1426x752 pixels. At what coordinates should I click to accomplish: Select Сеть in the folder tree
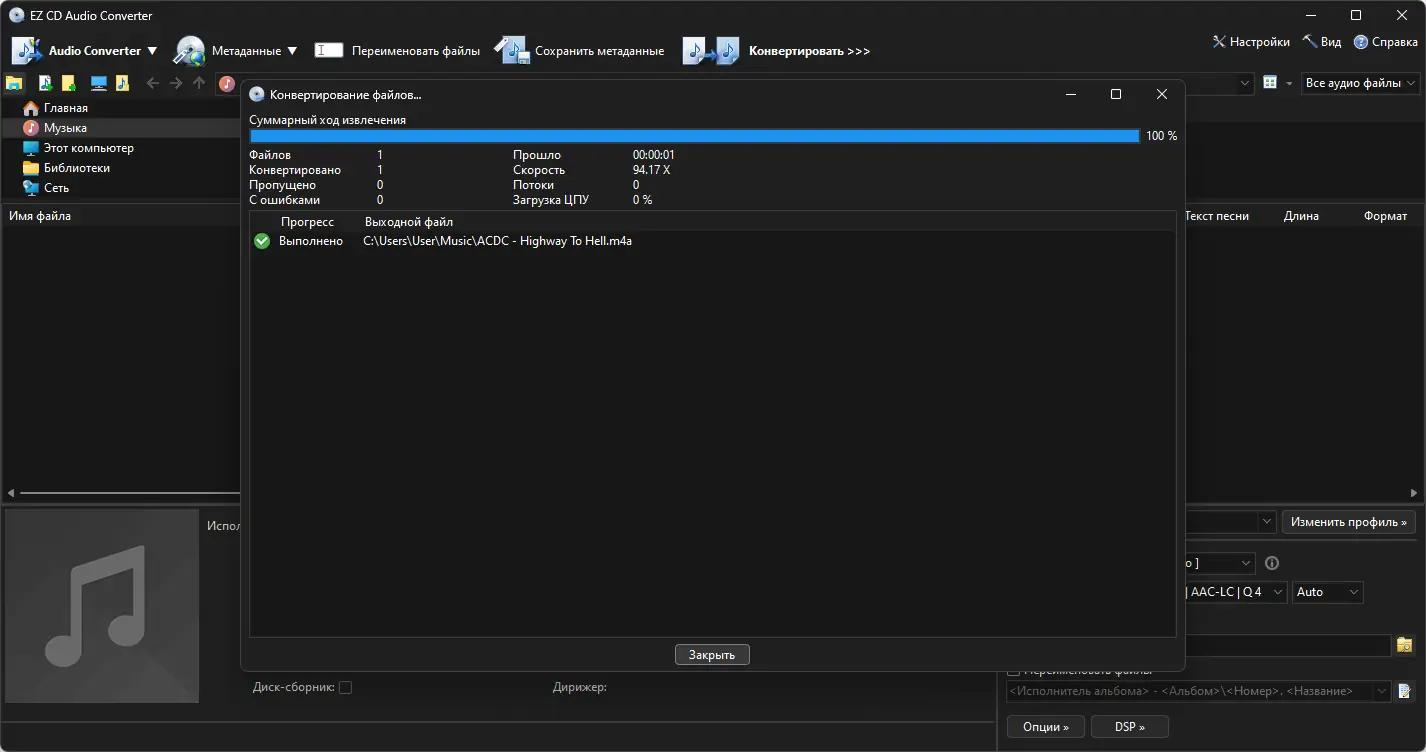coord(56,188)
